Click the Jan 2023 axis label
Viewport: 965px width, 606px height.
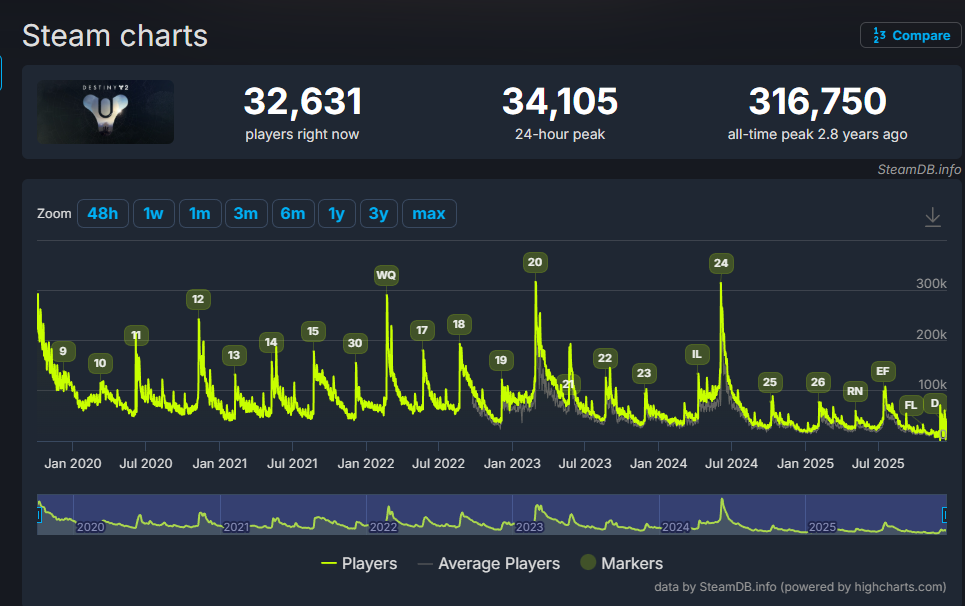click(x=512, y=464)
